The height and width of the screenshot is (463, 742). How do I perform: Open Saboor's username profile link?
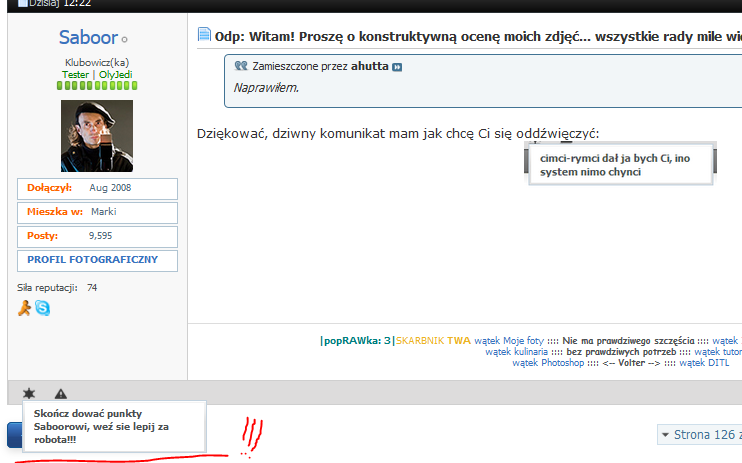88,38
